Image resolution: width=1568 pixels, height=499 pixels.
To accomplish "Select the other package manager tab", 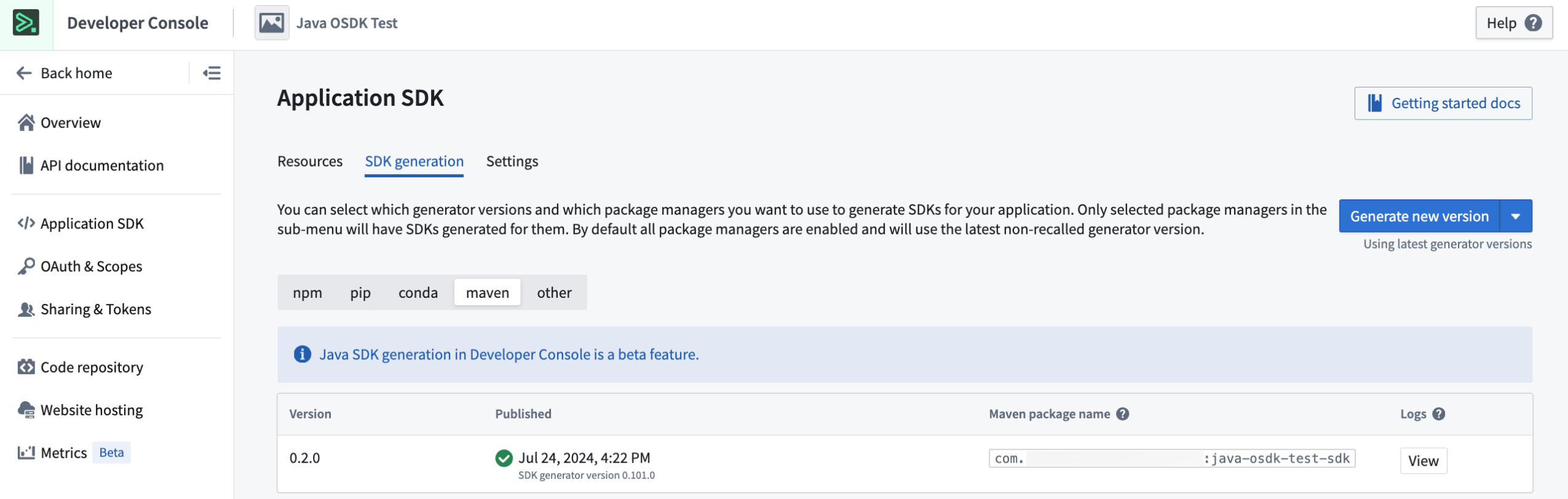I will (554, 293).
